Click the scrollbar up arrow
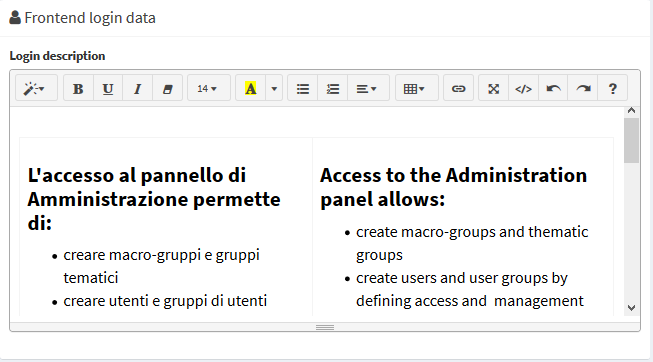Image resolution: width=653 pixels, height=362 pixels. click(631, 110)
